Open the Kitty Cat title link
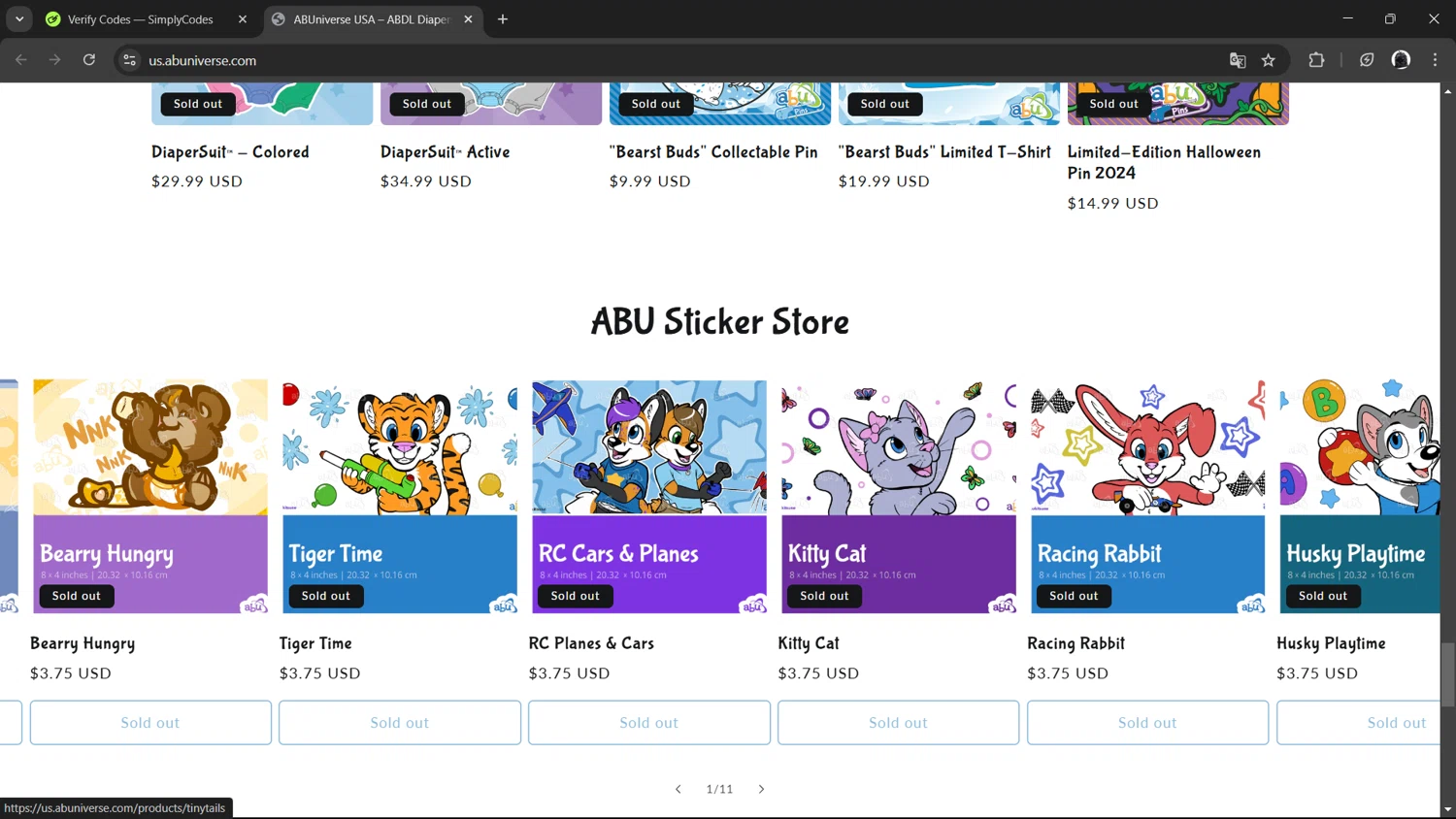 tap(809, 643)
